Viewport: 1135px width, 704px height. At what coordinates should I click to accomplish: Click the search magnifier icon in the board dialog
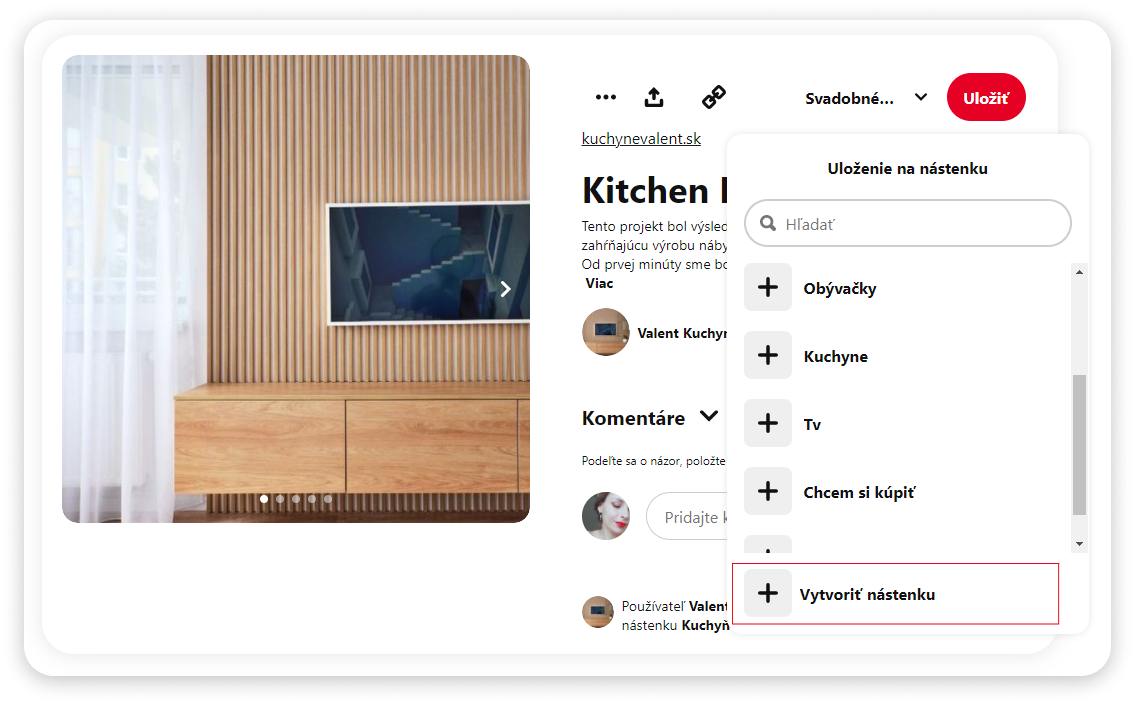[x=768, y=223]
